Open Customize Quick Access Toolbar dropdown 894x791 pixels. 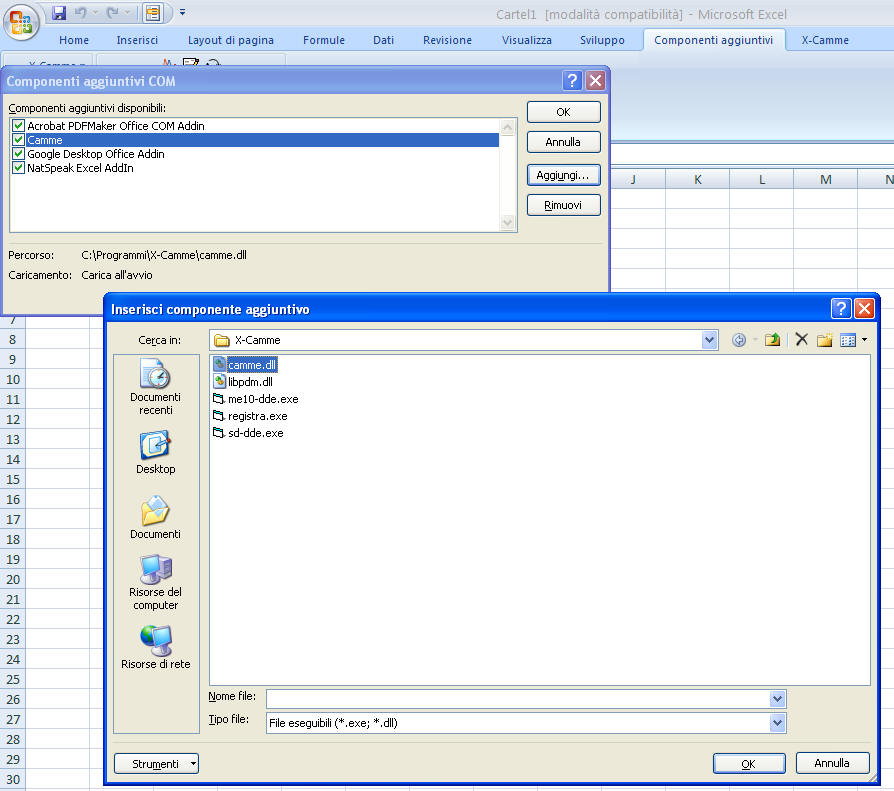[182, 12]
